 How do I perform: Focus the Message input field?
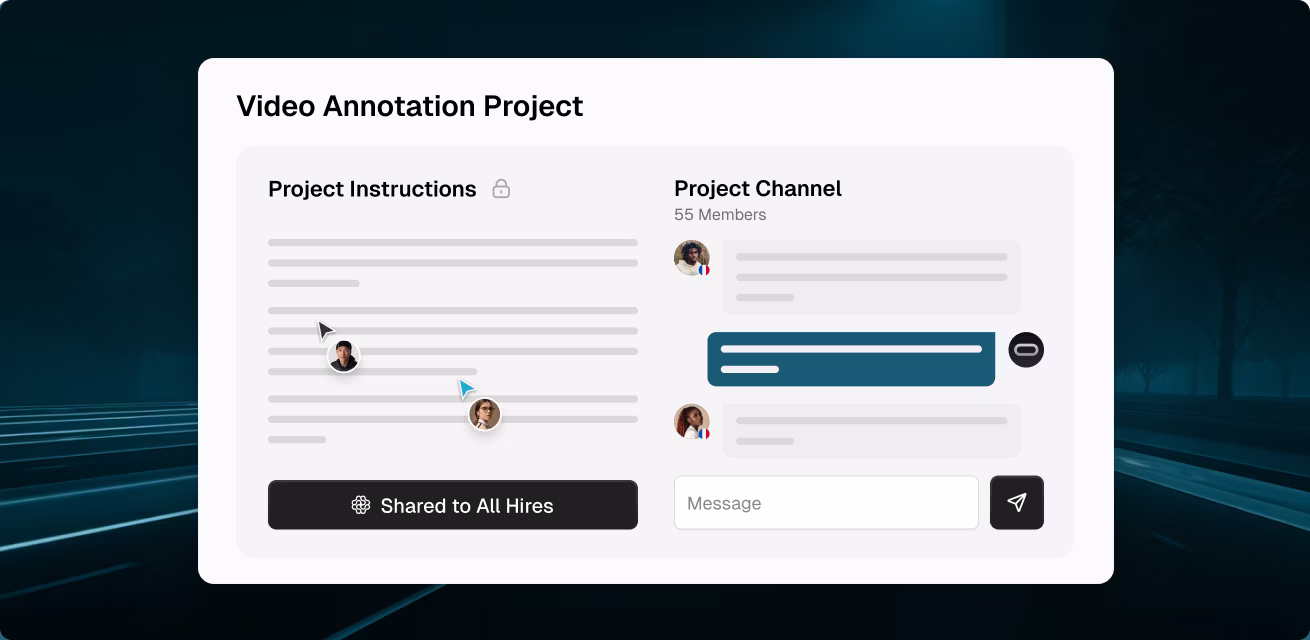pos(826,503)
